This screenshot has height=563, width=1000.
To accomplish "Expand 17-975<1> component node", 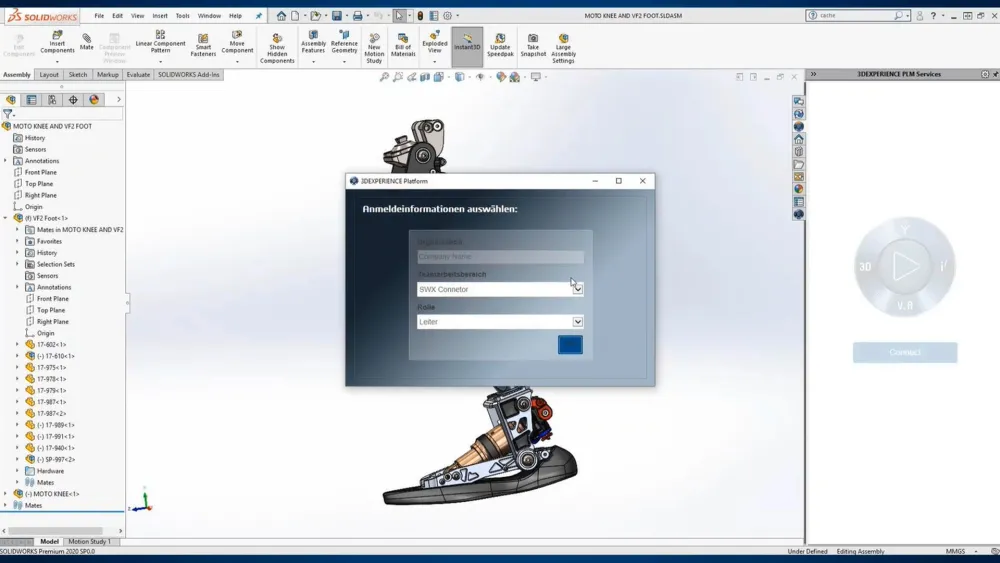I will [17, 367].
